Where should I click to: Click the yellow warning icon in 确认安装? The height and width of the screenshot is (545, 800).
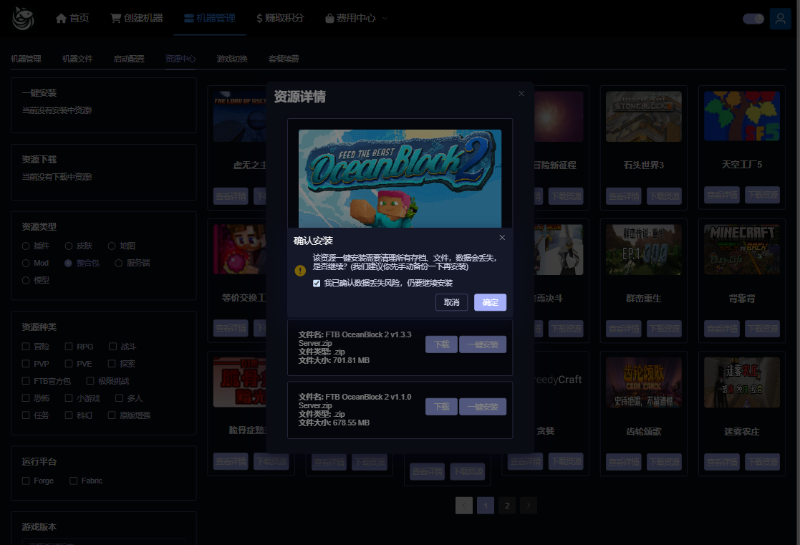[x=300, y=270]
